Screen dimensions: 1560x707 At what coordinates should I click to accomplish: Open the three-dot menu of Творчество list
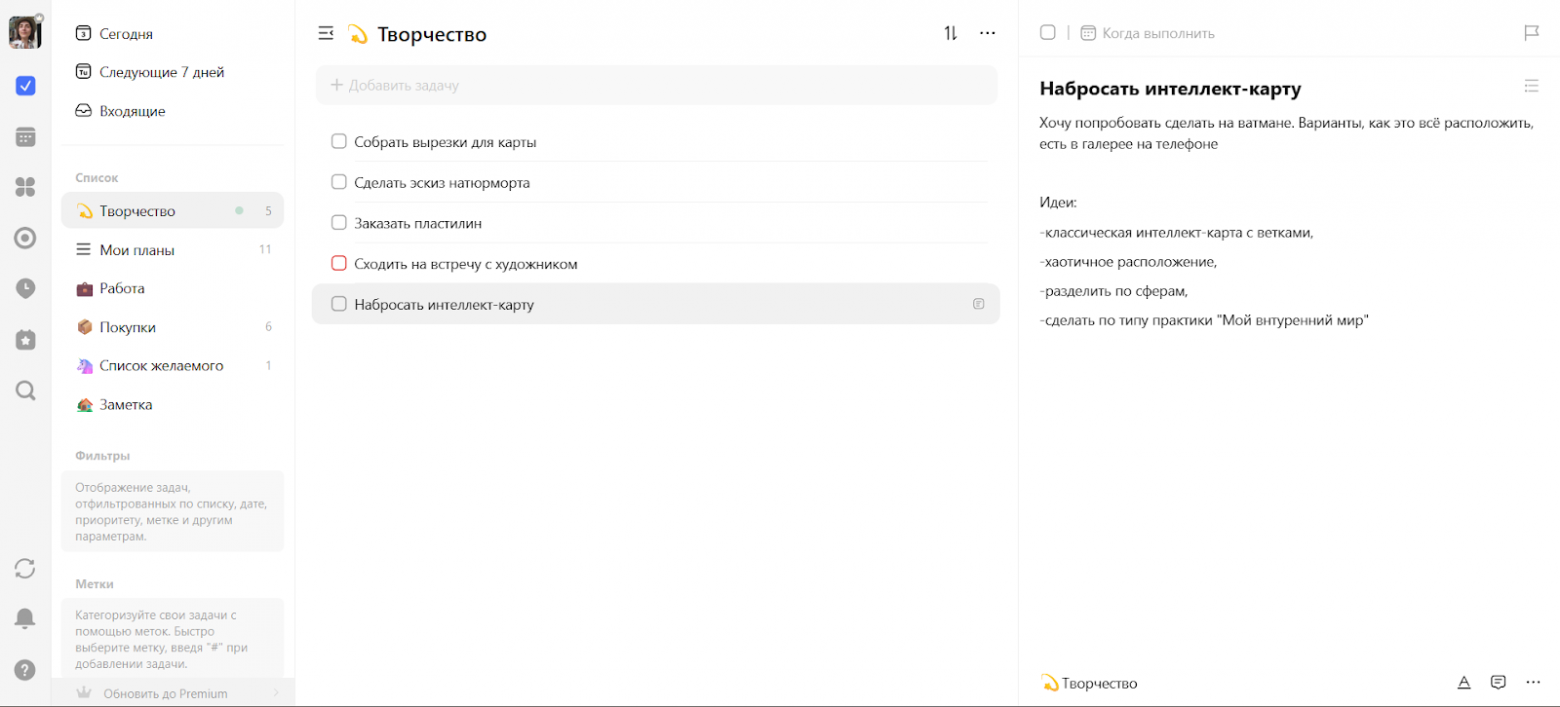(987, 33)
